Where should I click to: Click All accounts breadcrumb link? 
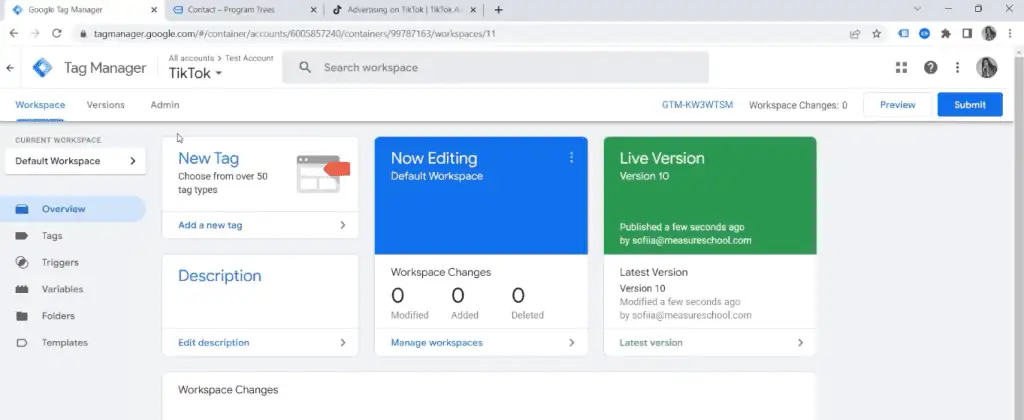[x=191, y=58]
